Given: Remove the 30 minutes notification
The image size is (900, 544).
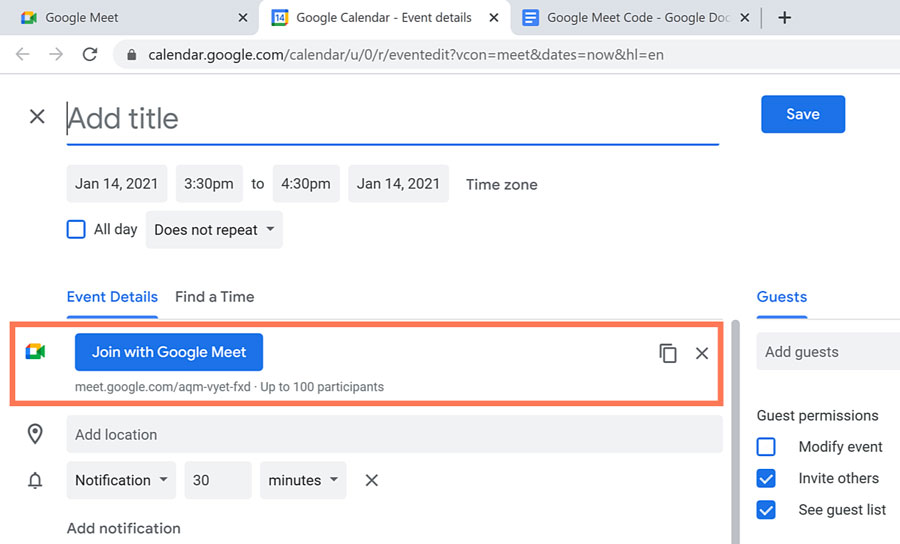Looking at the screenshot, I should tap(372, 480).
